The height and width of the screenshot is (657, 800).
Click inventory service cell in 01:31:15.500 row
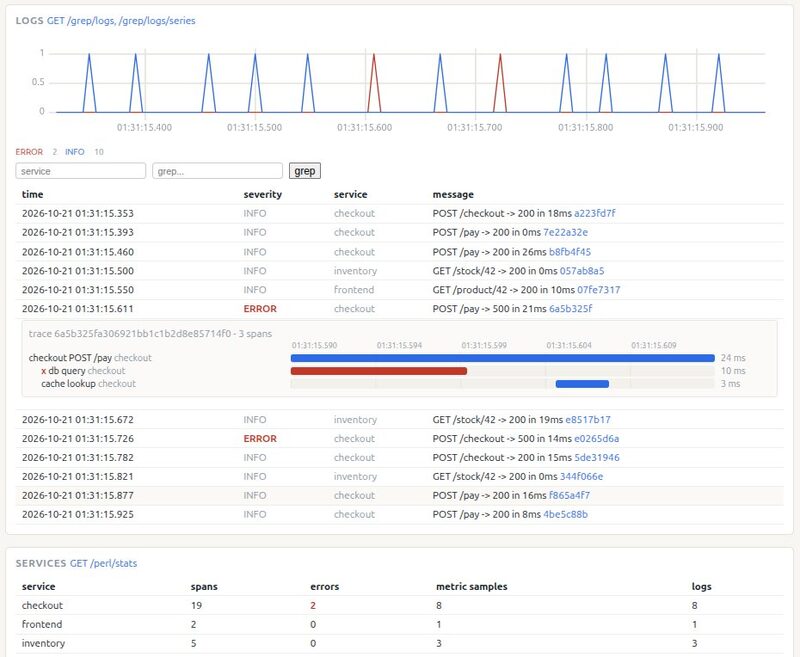pos(356,271)
